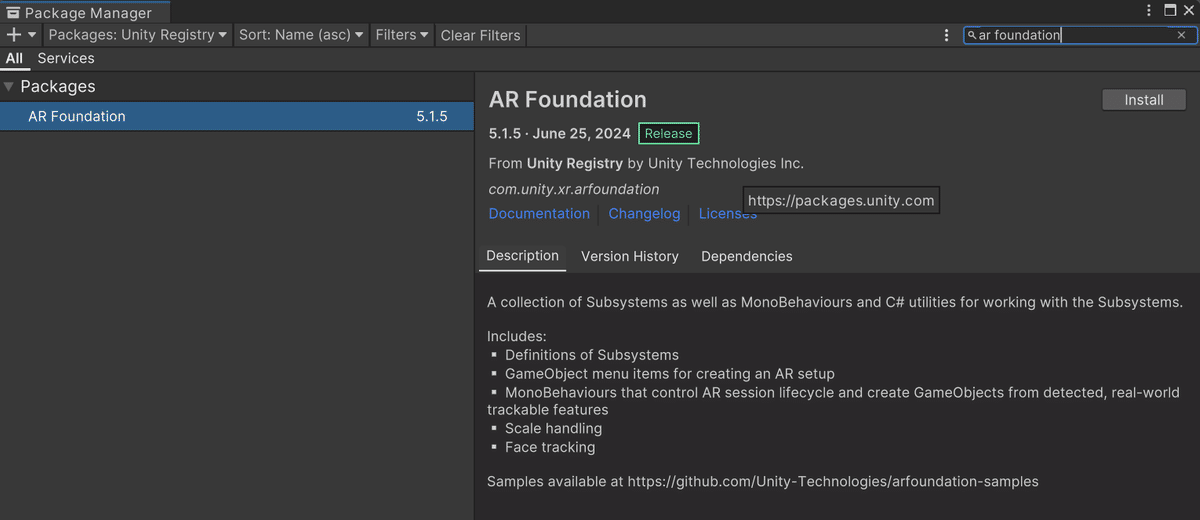Screen dimensions: 1200x520
Task: Open the Licenses link
Action: (x=728, y=214)
